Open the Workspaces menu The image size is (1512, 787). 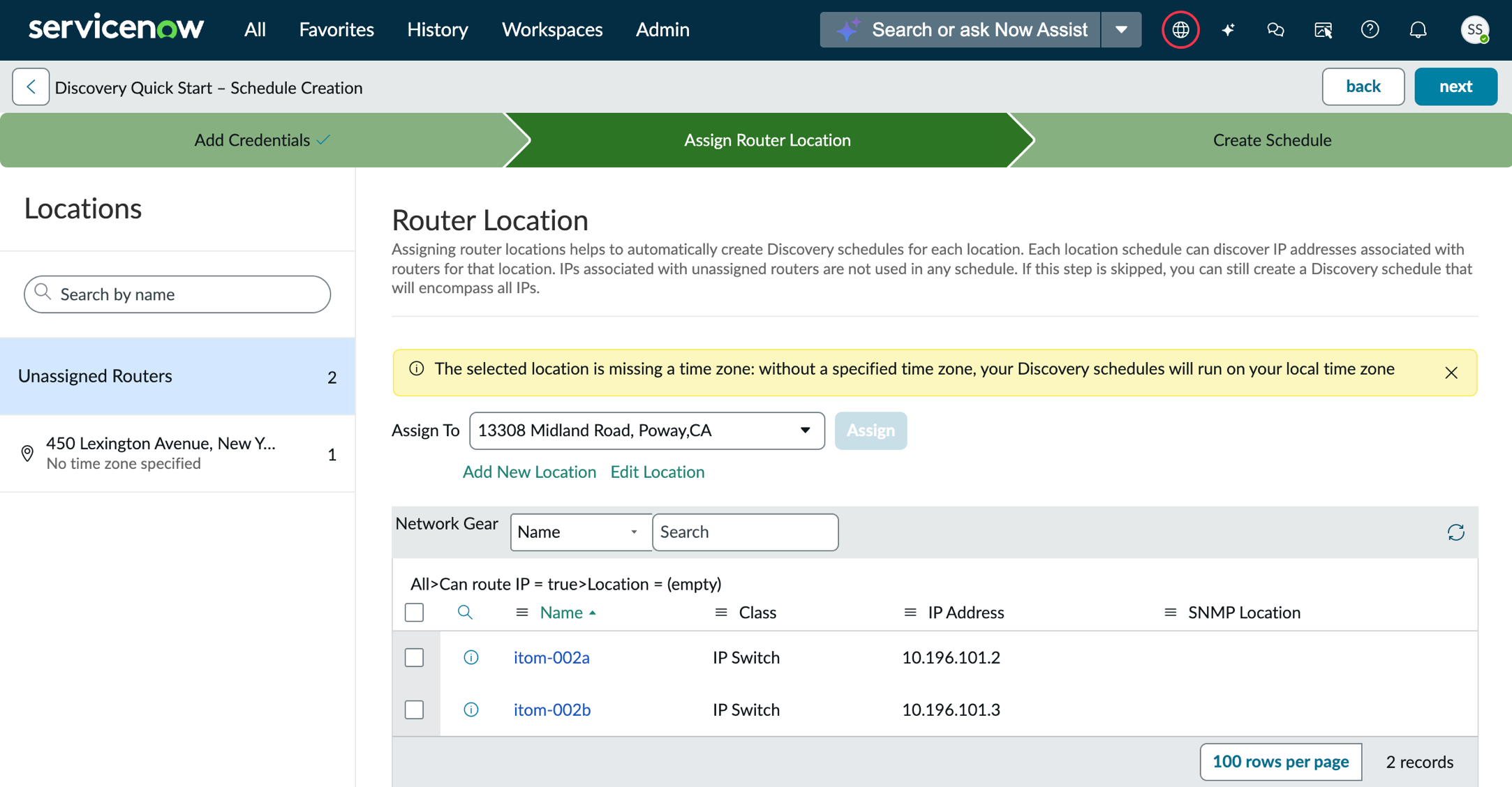point(552,30)
